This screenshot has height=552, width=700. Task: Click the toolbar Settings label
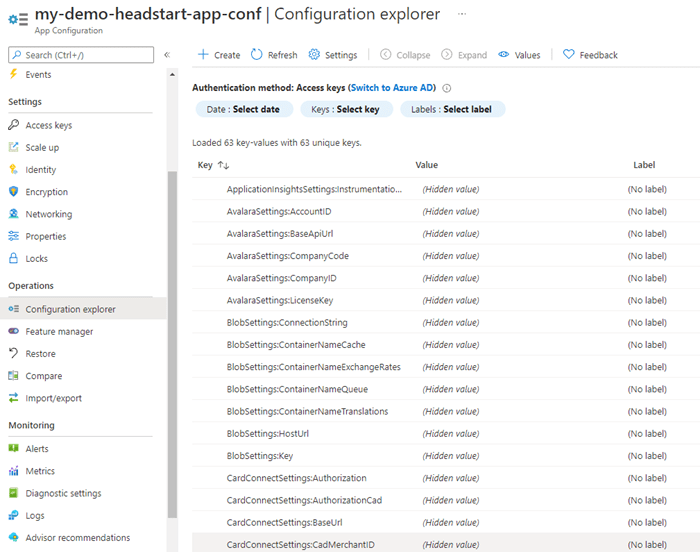(x=341, y=55)
